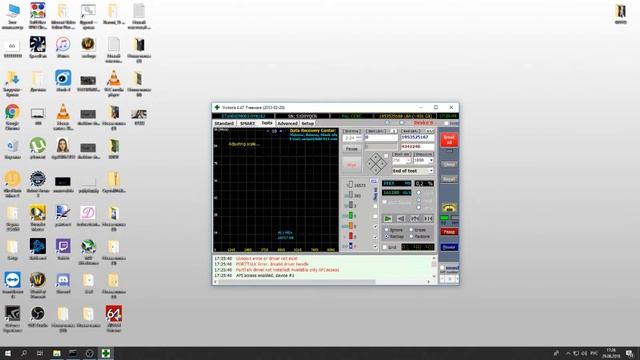Image resolution: width=640 pixels, height=360 pixels.
Task: Toggle the checkbox beside the green timing block
Action: pos(375,216)
